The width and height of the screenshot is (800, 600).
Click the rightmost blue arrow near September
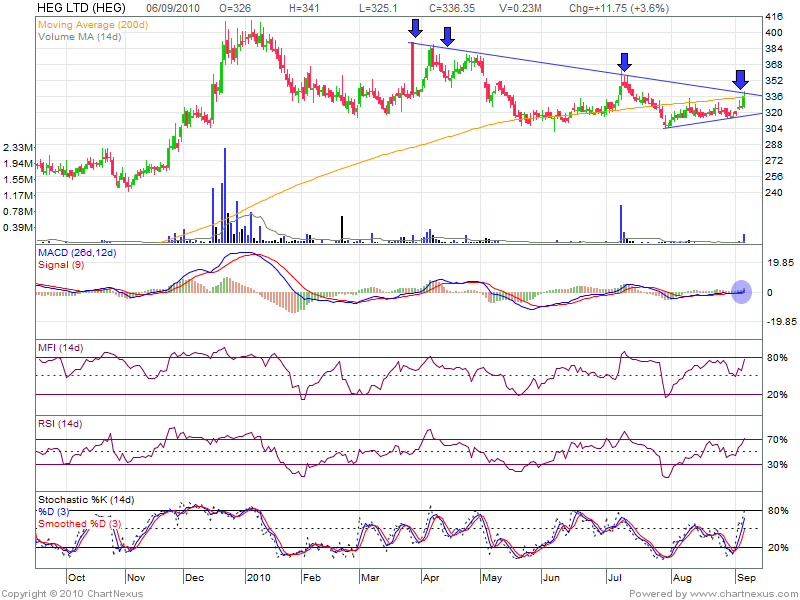pos(741,79)
